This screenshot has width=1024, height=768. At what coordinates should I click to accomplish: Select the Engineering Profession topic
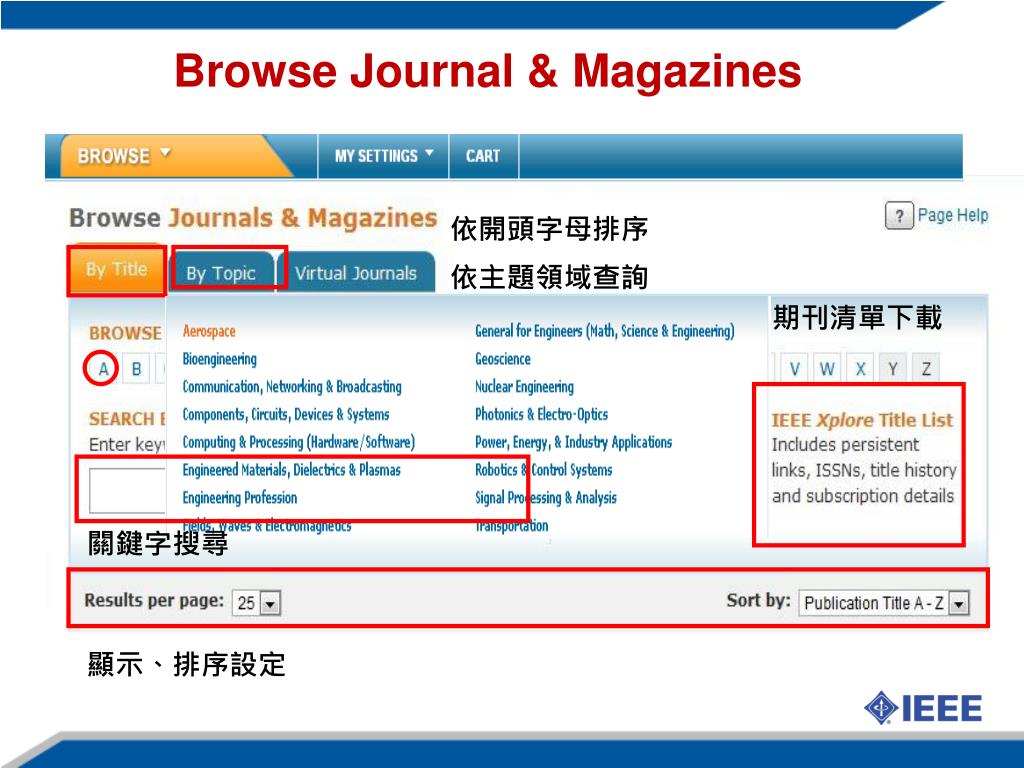[240, 498]
